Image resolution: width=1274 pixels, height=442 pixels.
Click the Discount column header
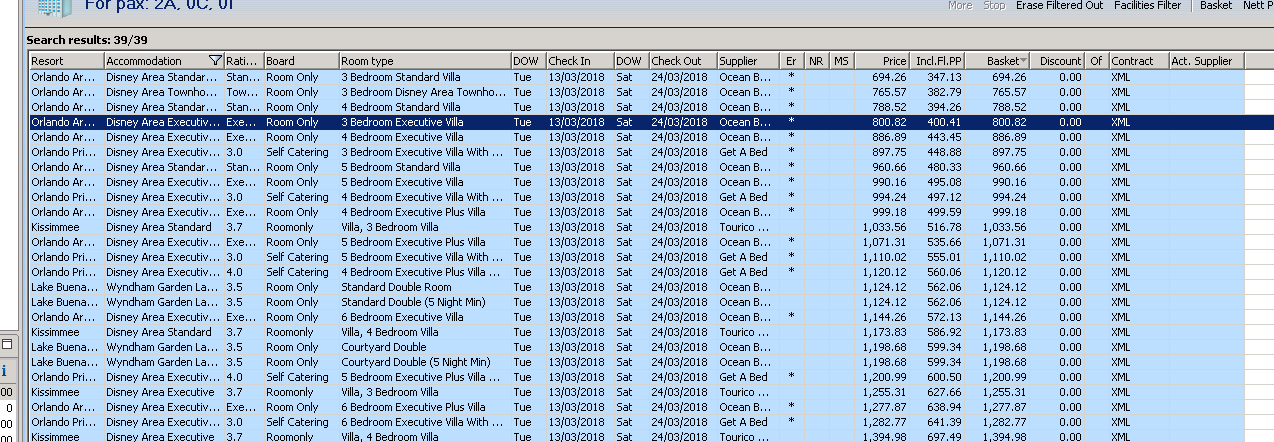pos(1058,62)
